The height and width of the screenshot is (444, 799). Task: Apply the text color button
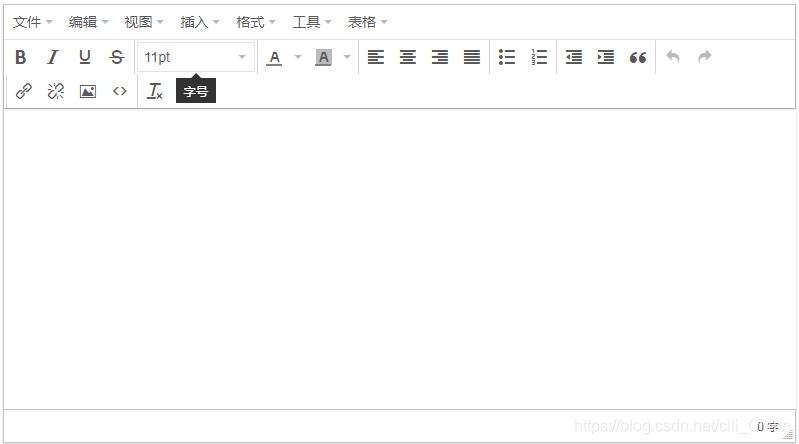(274, 57)
